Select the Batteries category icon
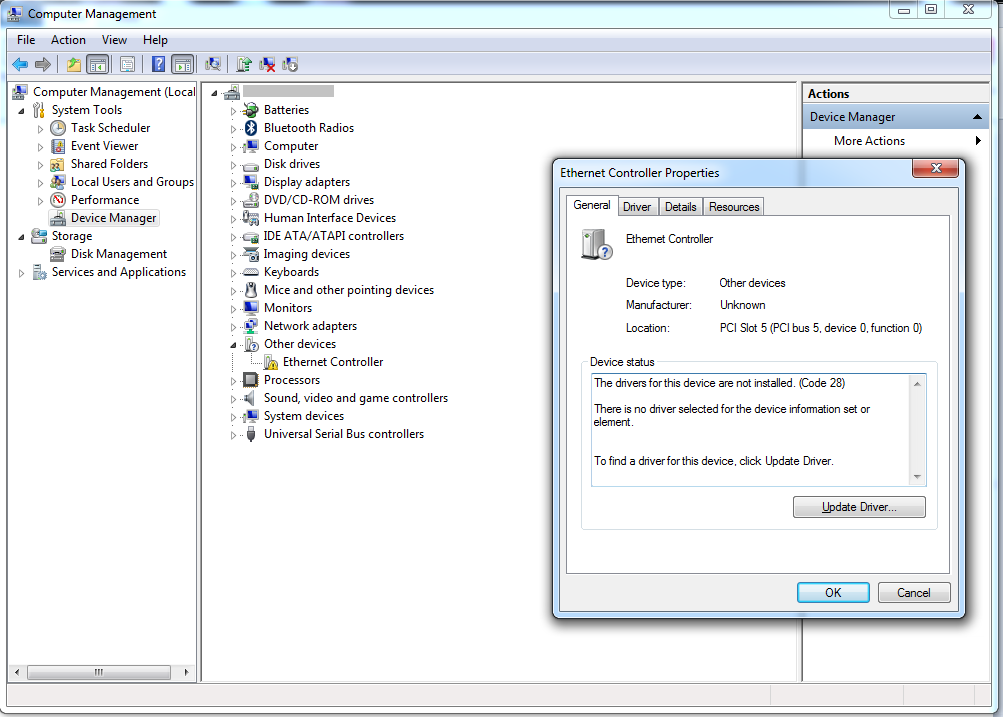The height and width of the screenshot is (717, 1003). pyautogui.click(x=251, y=110)
